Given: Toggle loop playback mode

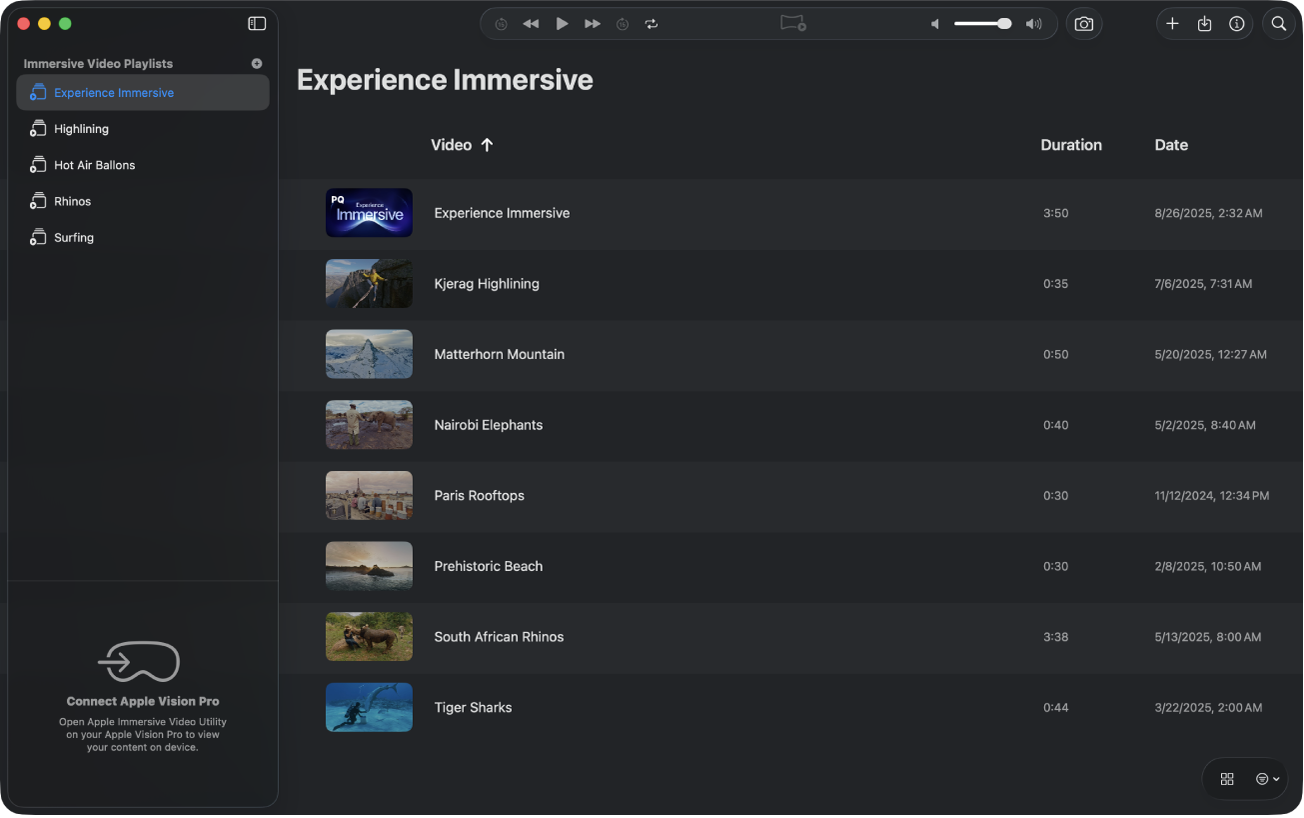Looking at the screenshot, I should click(x=651, y=23).
